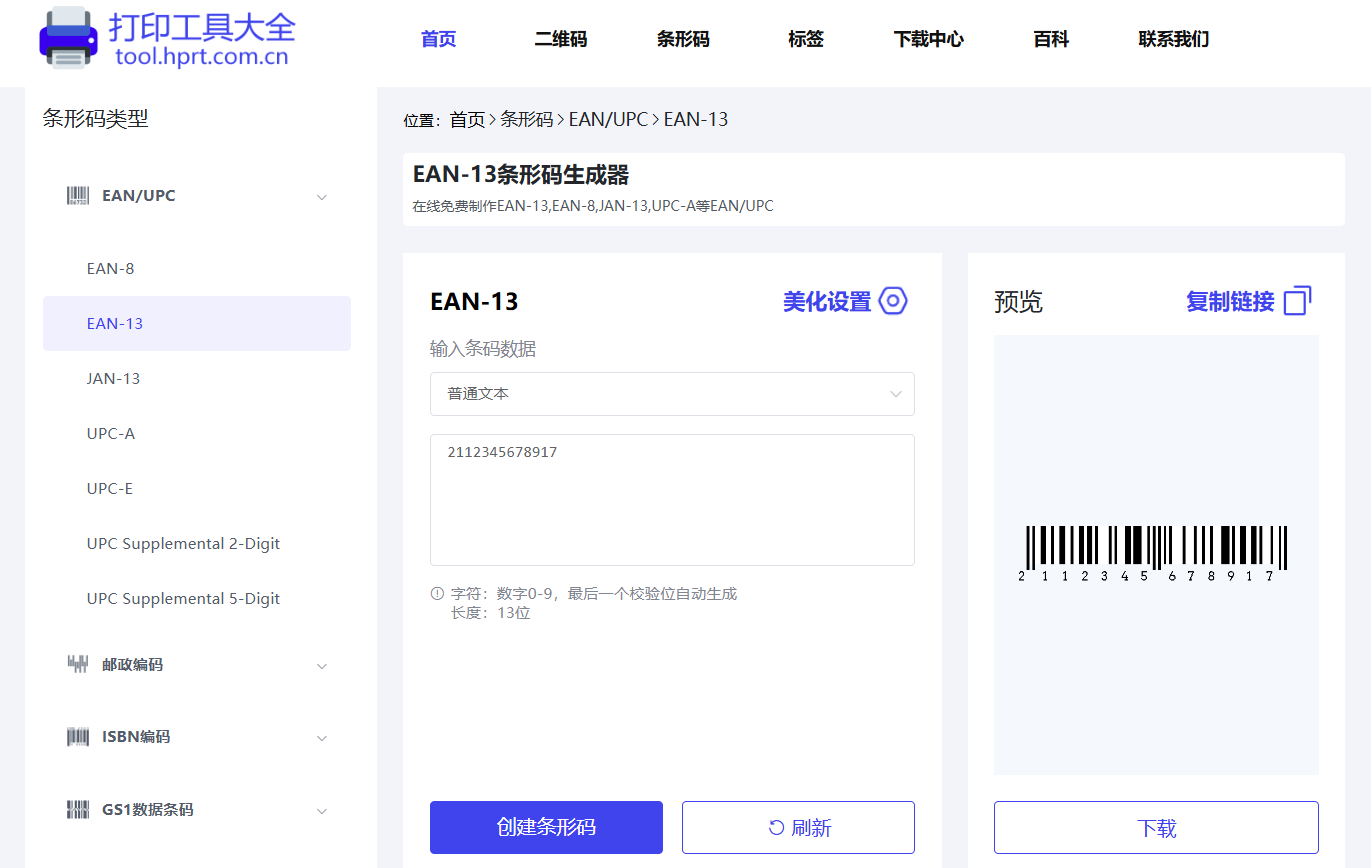Collapse the EAN/UPC section chevron
Screen dimensions: 1371x868
(x=322, y=197)
